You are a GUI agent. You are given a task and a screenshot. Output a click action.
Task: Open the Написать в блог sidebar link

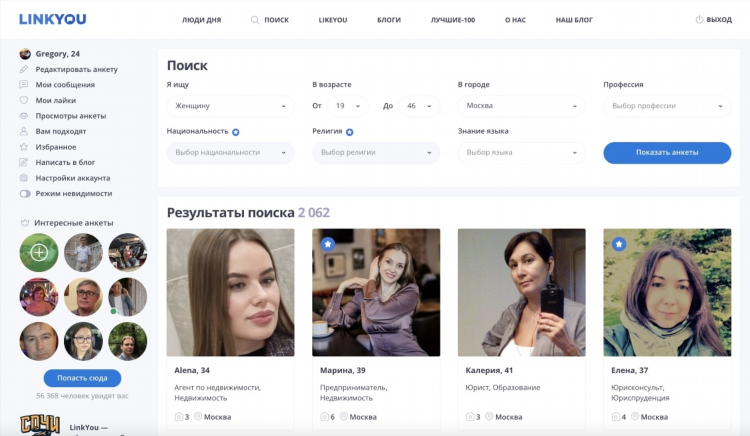point(65,162)
